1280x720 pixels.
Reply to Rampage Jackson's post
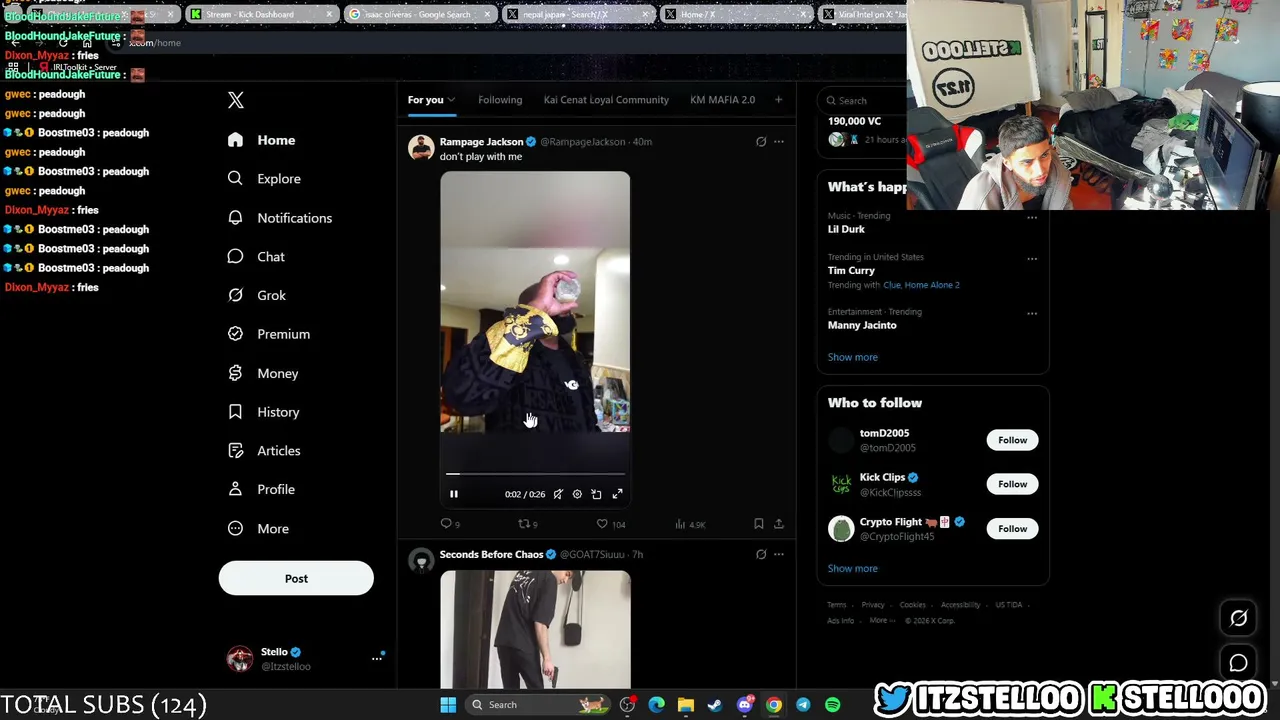click(x=450, y=524)
